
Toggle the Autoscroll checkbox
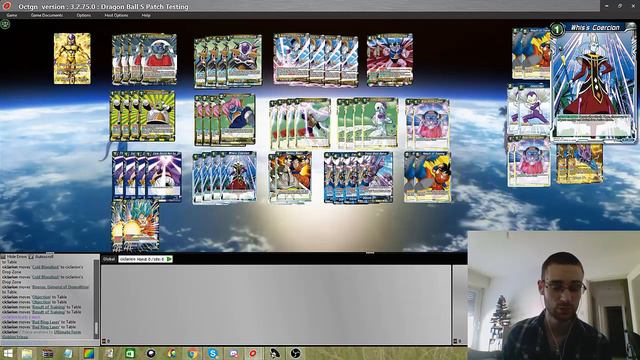point(31,257)
